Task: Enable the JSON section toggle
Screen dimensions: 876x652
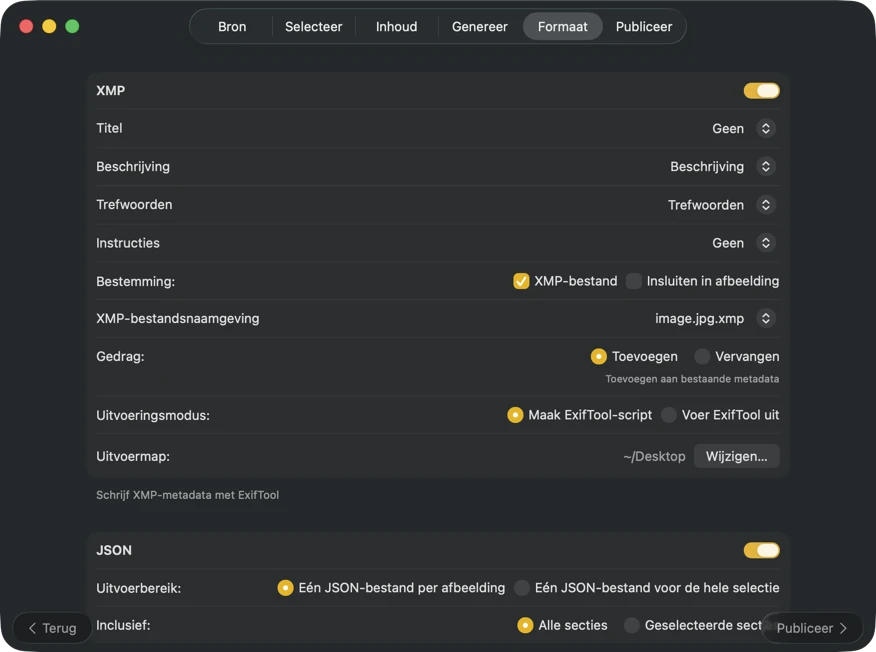Action: click(x=761, y=550)
